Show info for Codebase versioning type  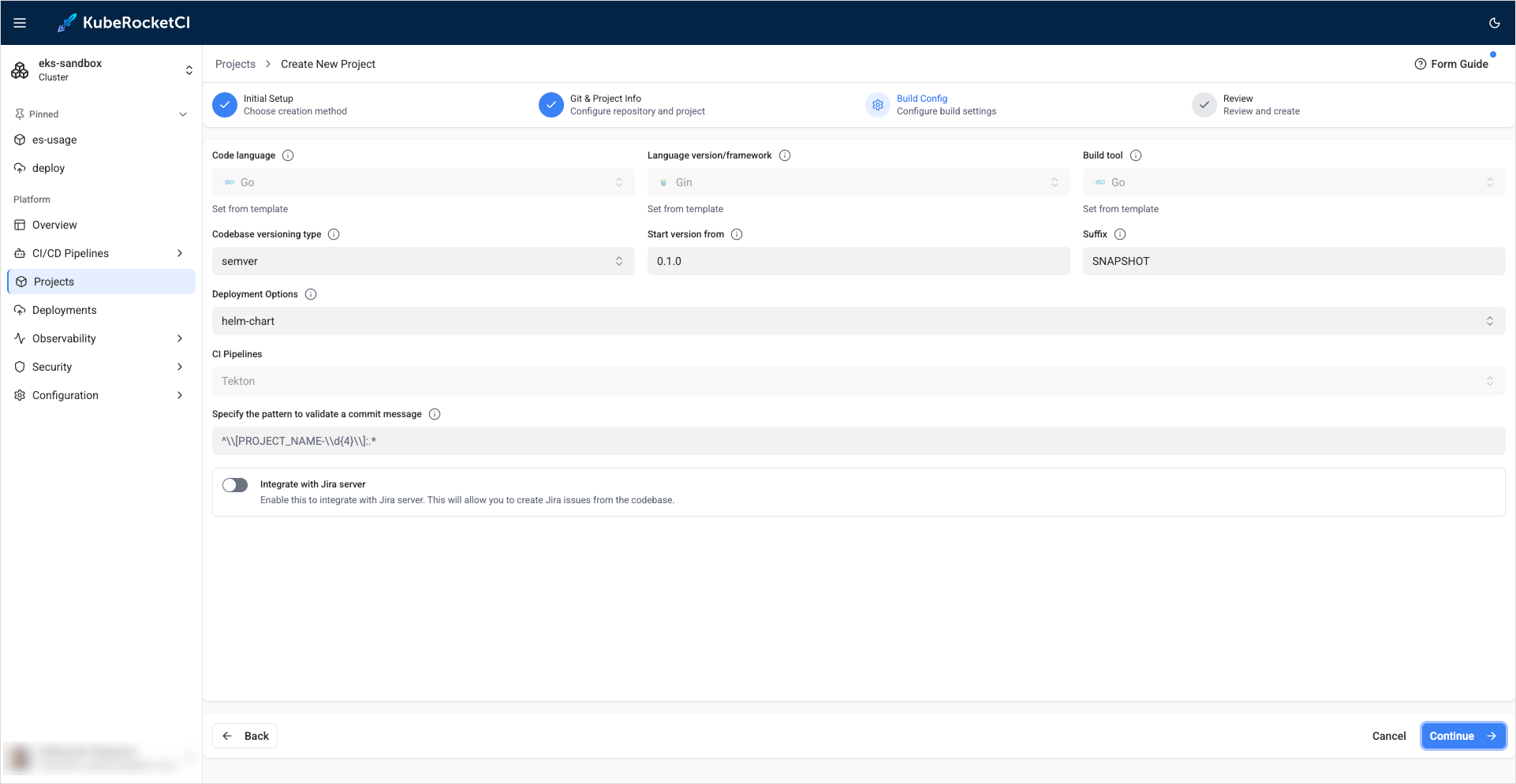[x=334, y=234]
